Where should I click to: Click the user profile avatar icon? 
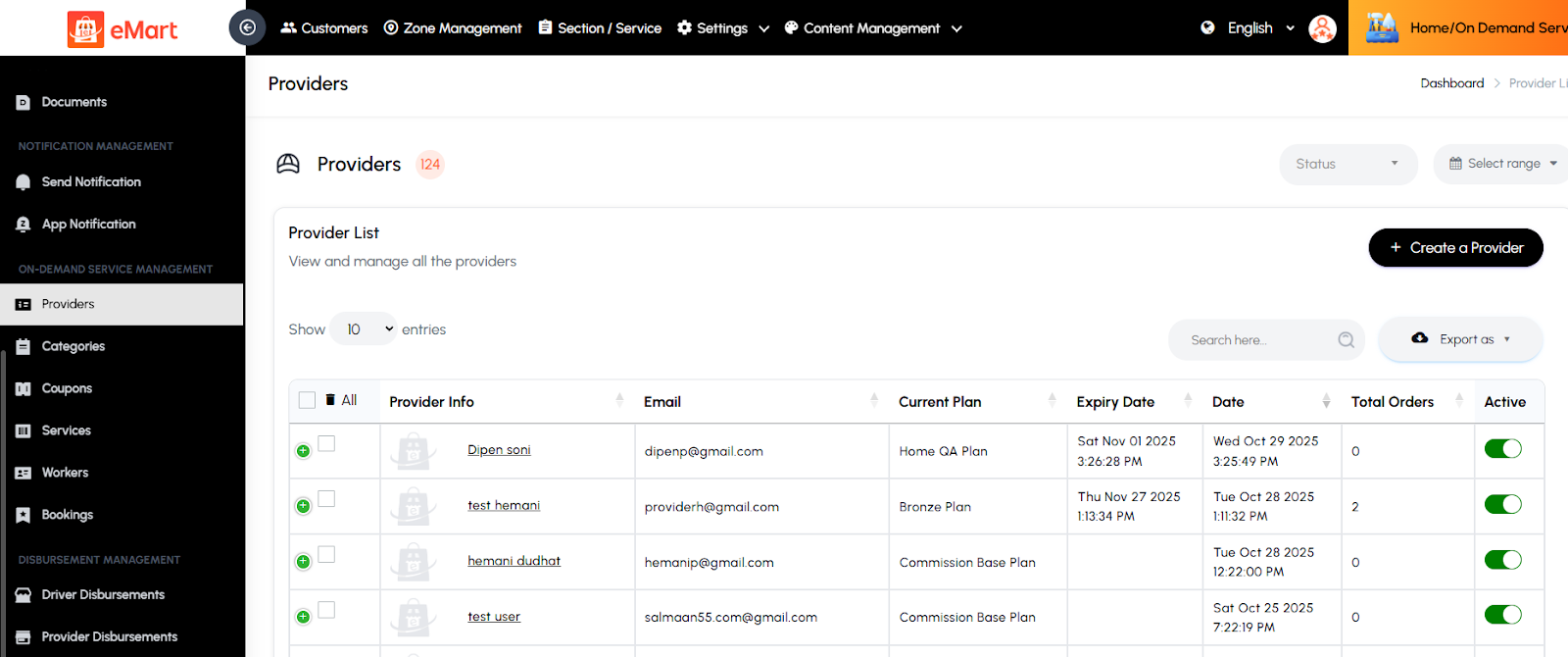tap(1322, 28)
